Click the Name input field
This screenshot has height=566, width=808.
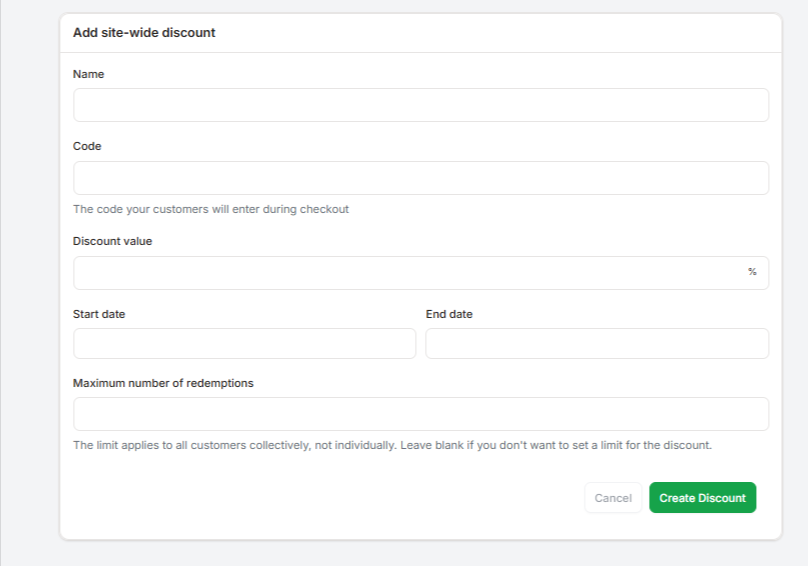point(420,105)
